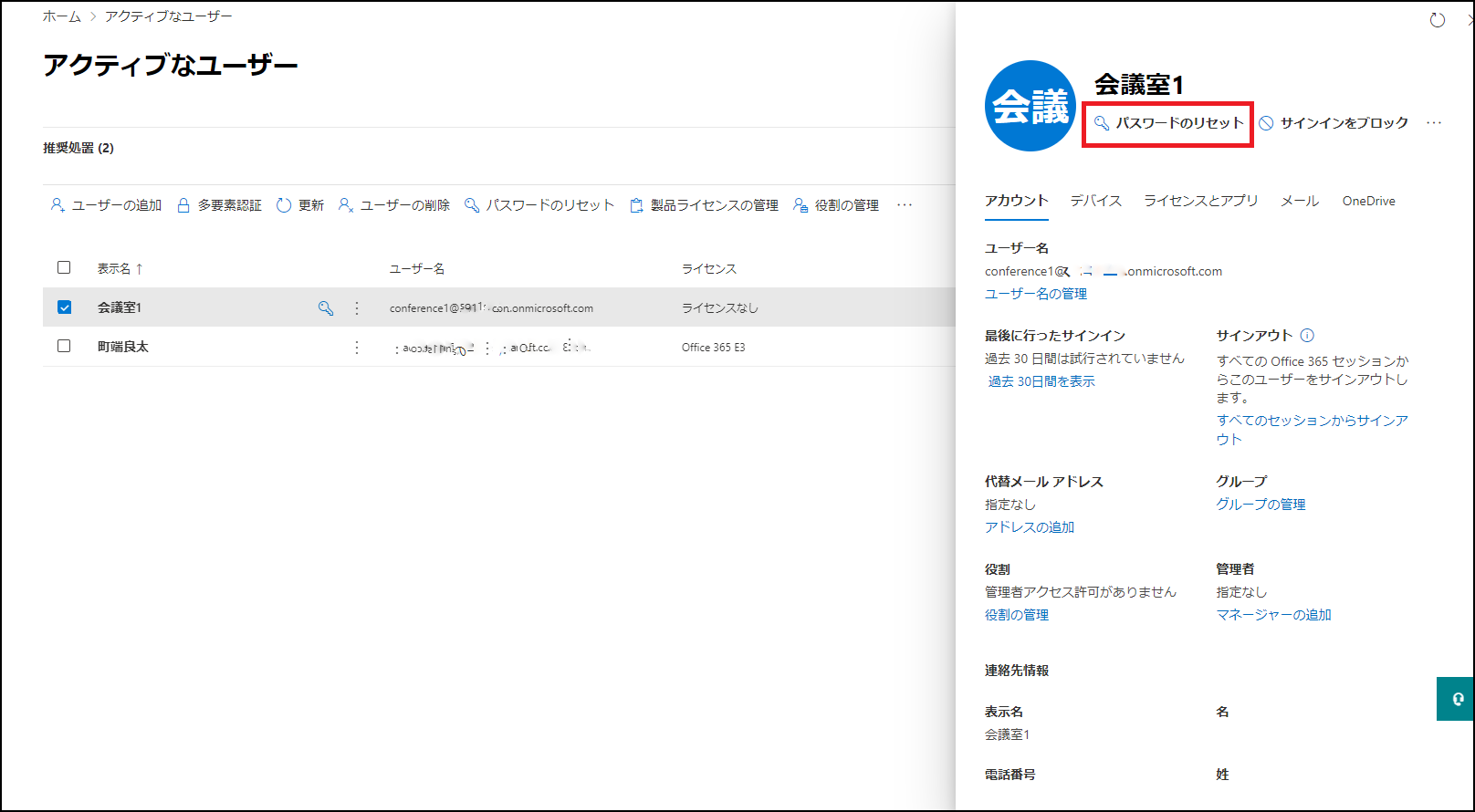This screenshot has height=812, width=1475.
Task: Click ユーザーの追加 in the toolbar
Action: coord(106,205)
